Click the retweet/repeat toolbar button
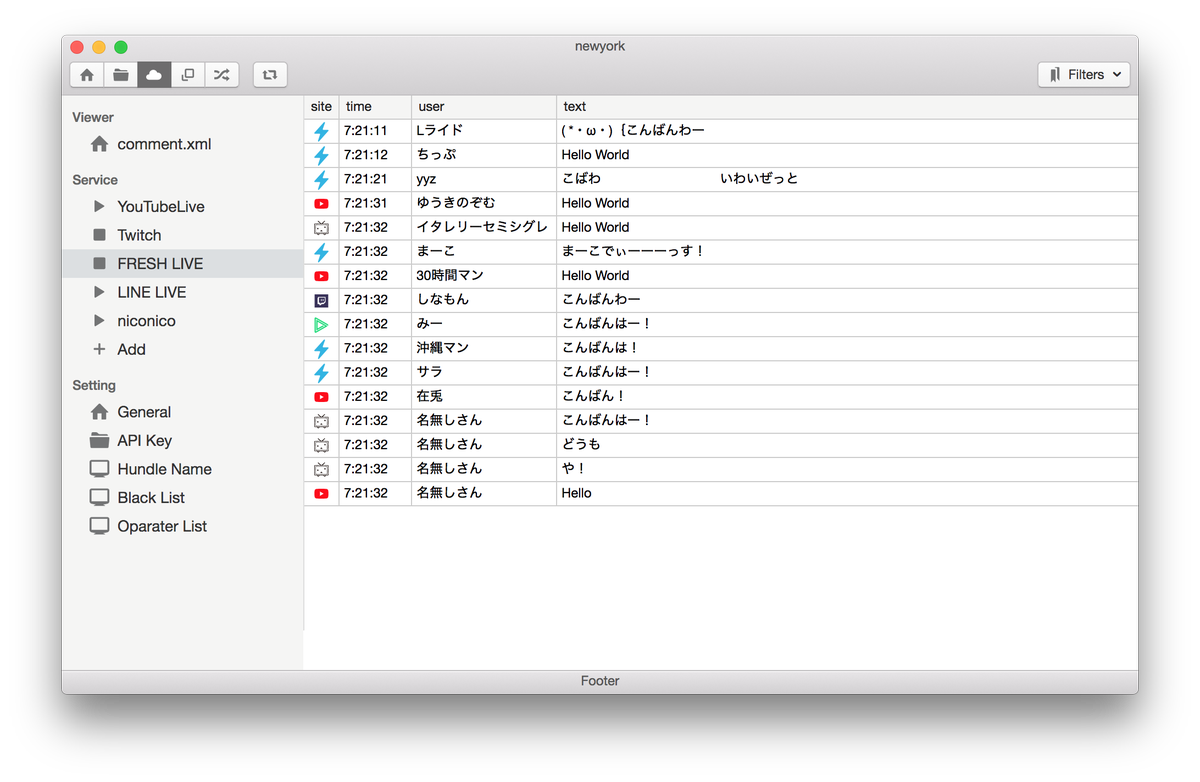This screenshot has width=1200, height=782. coord(270,75)
